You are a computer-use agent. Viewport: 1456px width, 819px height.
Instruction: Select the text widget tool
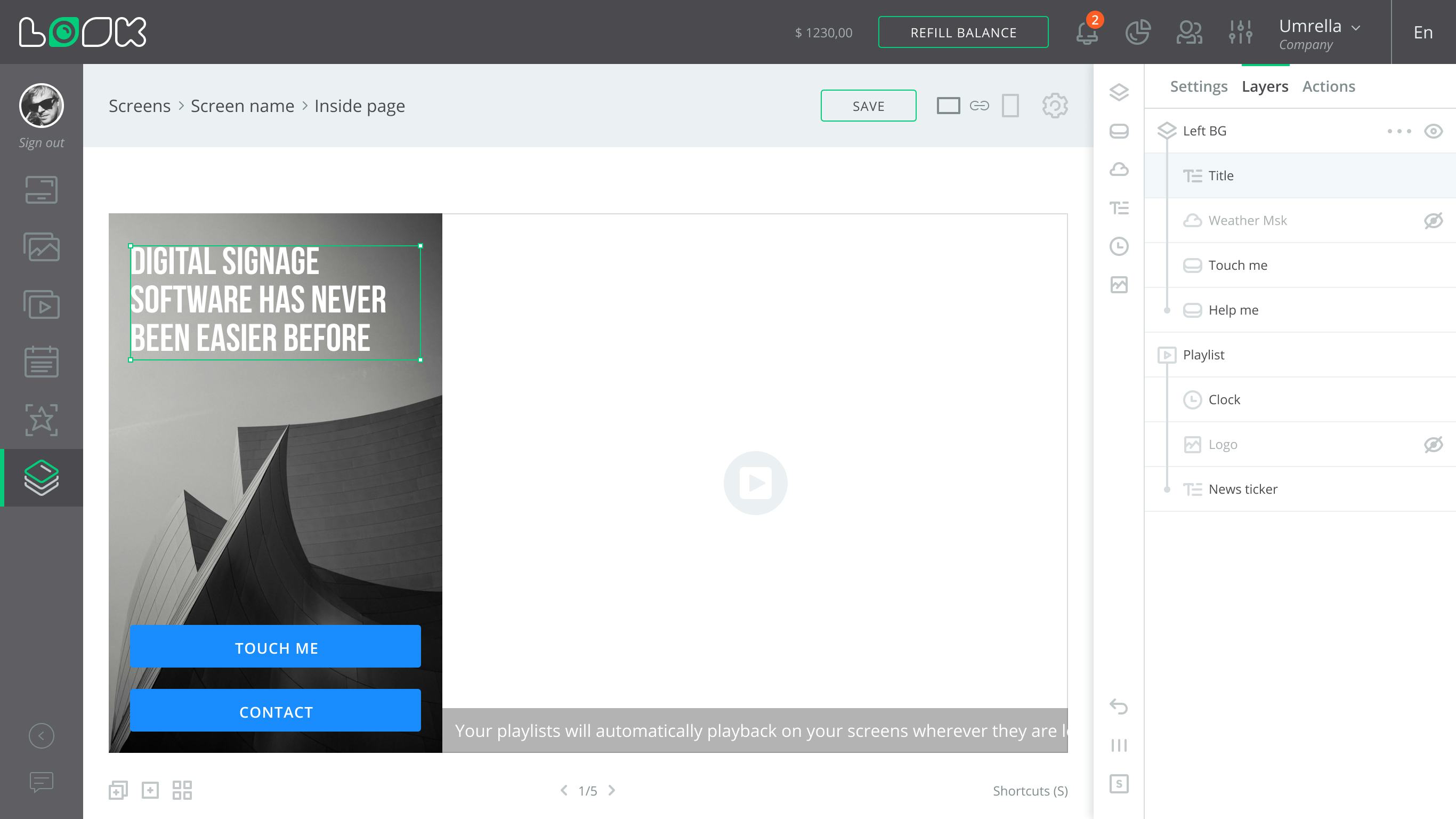(x=1119, y=207)
